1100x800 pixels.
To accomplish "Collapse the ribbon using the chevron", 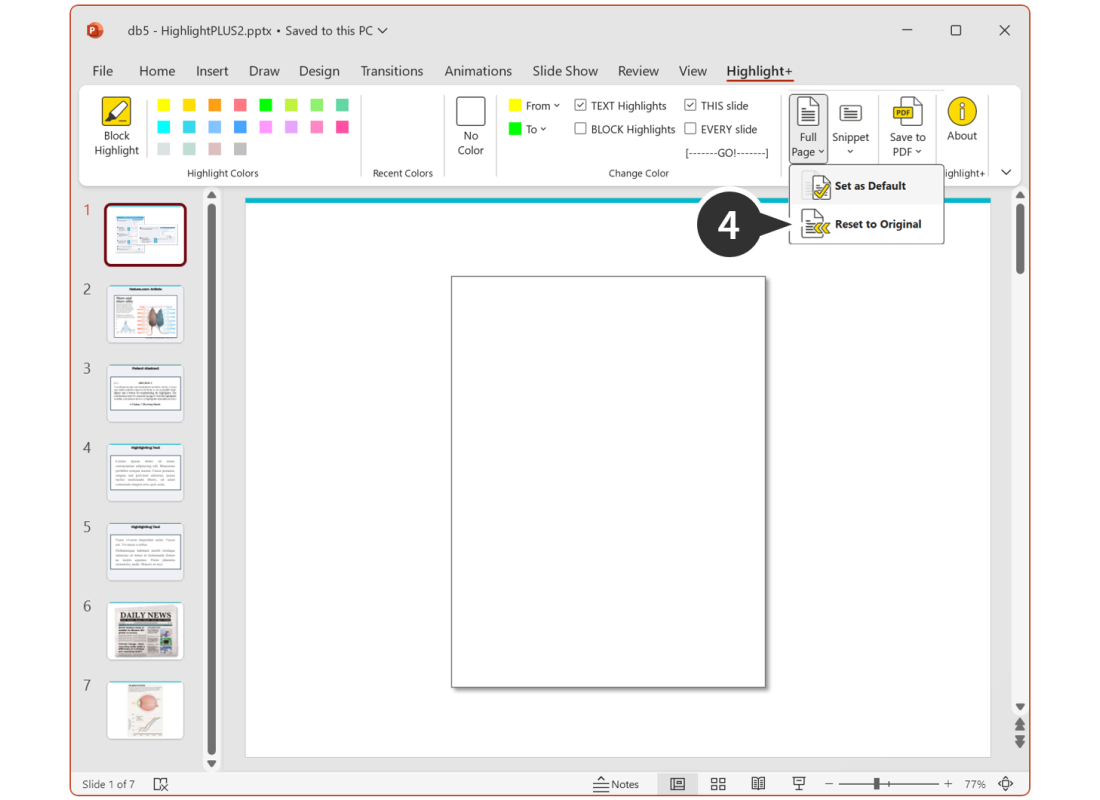I will [x=1006, y=172].
